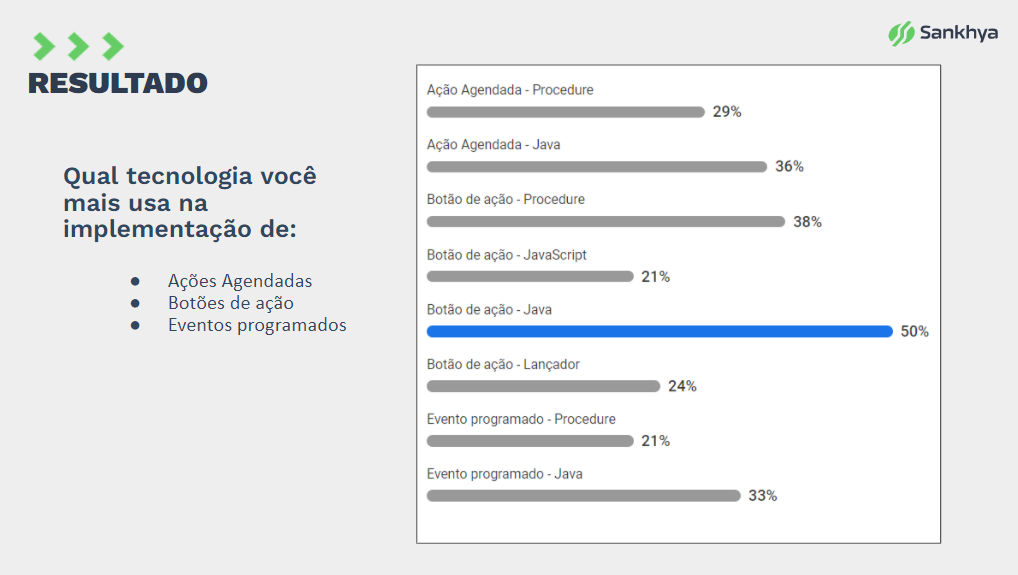Select the Botão de ação - Lançador bar
This screenshot has width=1018, height=575.
coord(543,386)
